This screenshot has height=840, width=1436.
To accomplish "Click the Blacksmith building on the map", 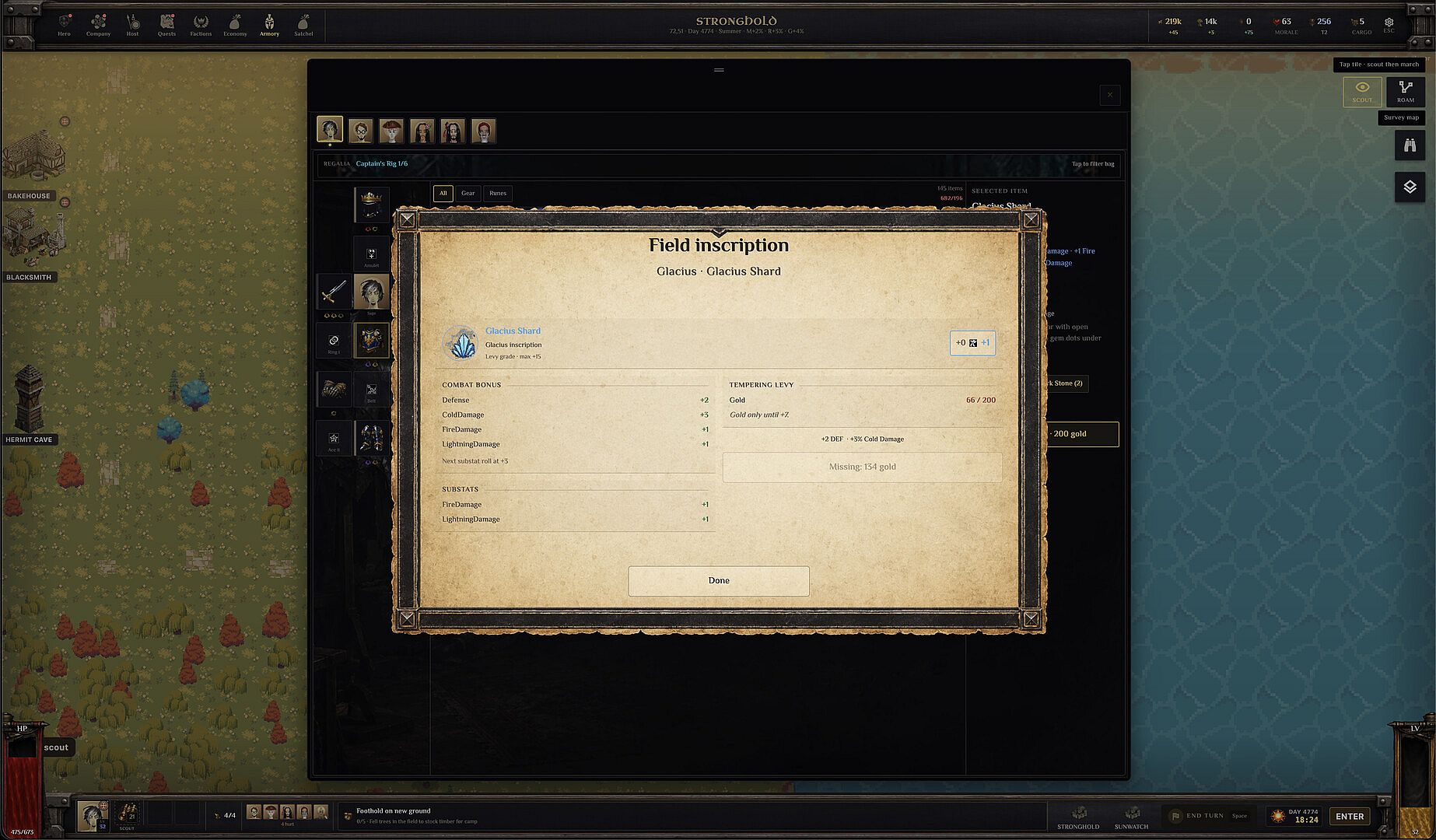I will pyautogui.click(x=33, y=237).
